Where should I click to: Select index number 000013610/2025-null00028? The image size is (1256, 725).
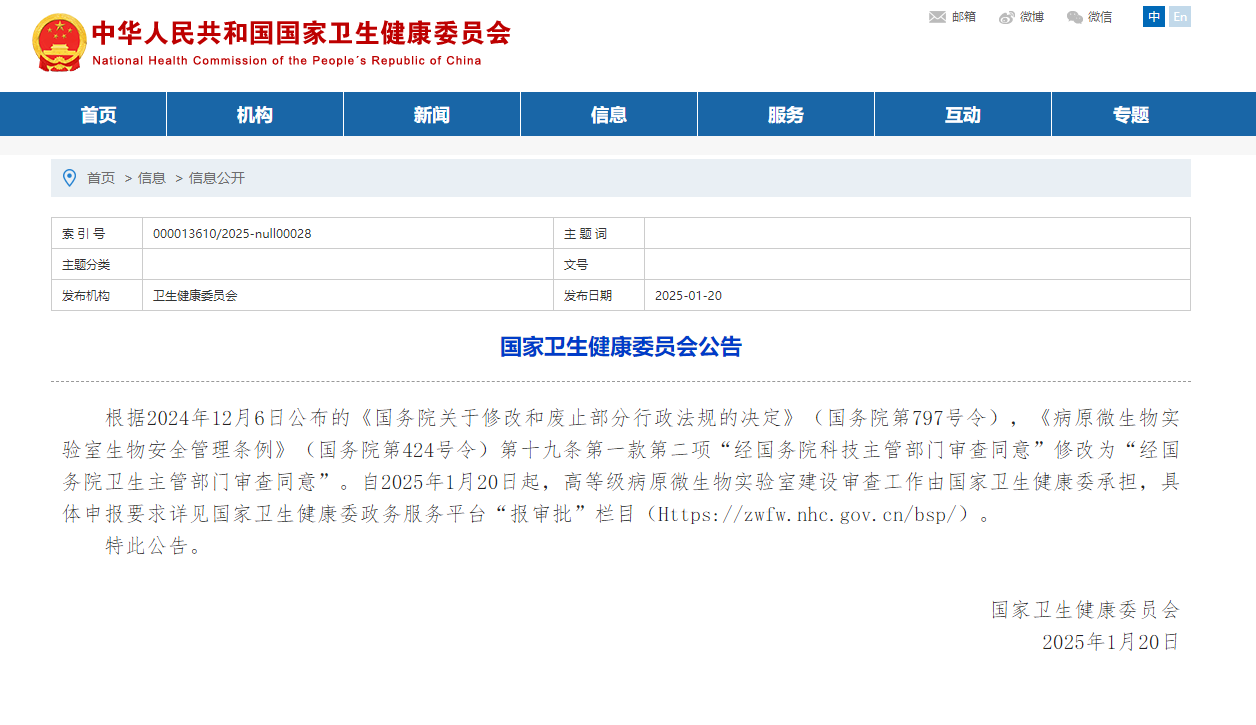pos(232,234)
